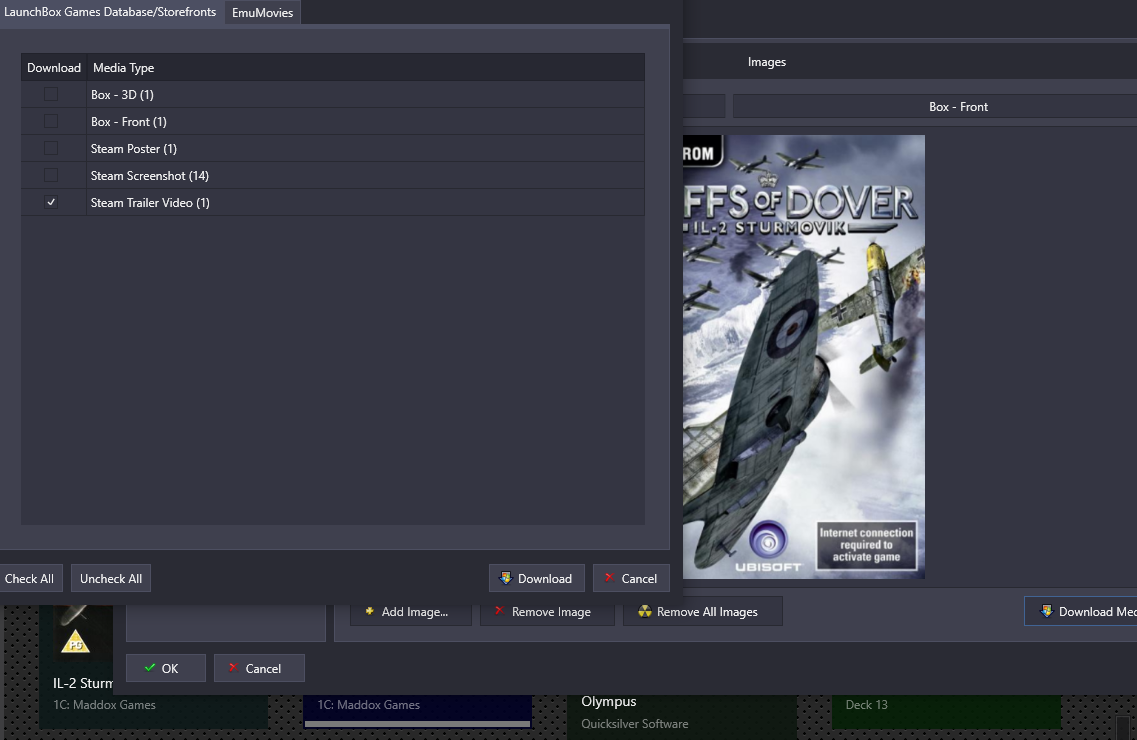Image resolution: width=1137 pixels, height=740 pixels.
Task: Click Add Image... button
Action: point(411,612)
